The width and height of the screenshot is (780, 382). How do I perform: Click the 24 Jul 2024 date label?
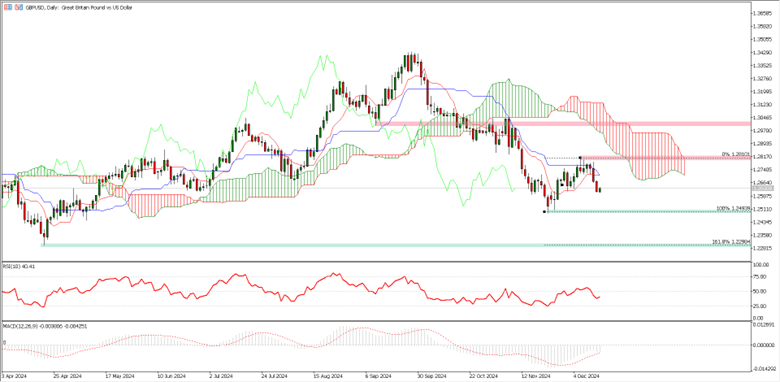(x=275, y=376)
